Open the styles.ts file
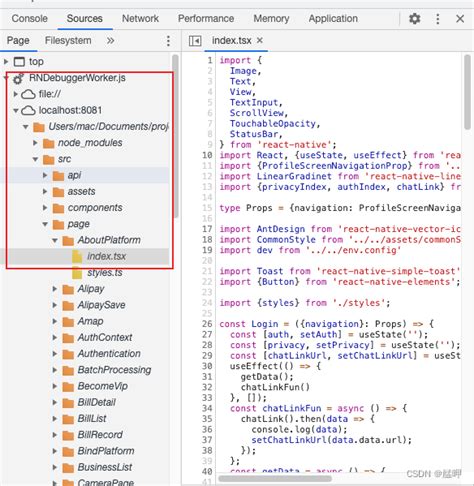This screenshot has height=486, width=474. [x=105, y=273]
